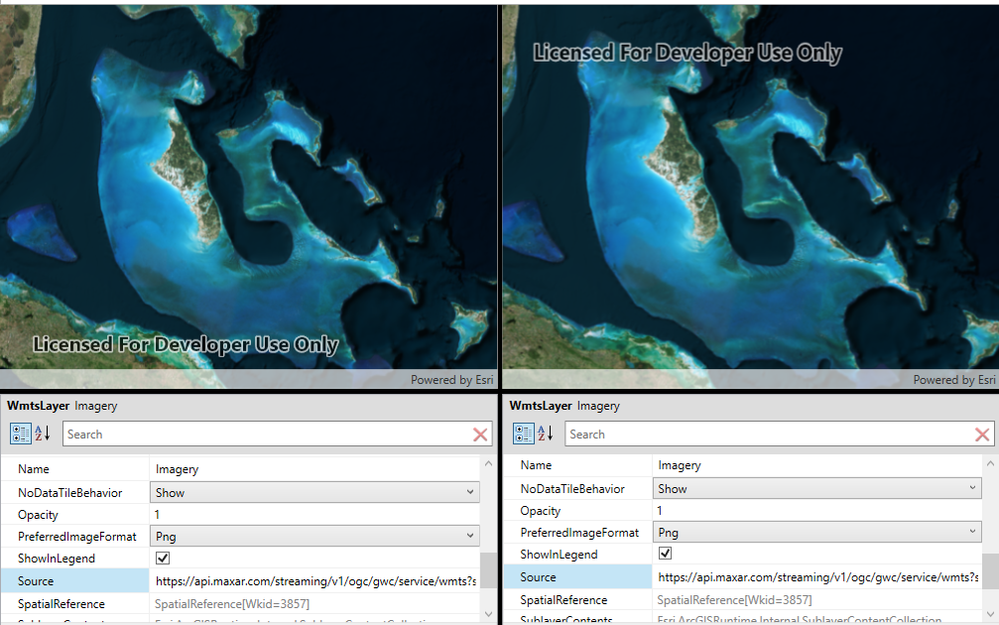Click WmtsLayer Imagery header in left panel

coord(62,406)
